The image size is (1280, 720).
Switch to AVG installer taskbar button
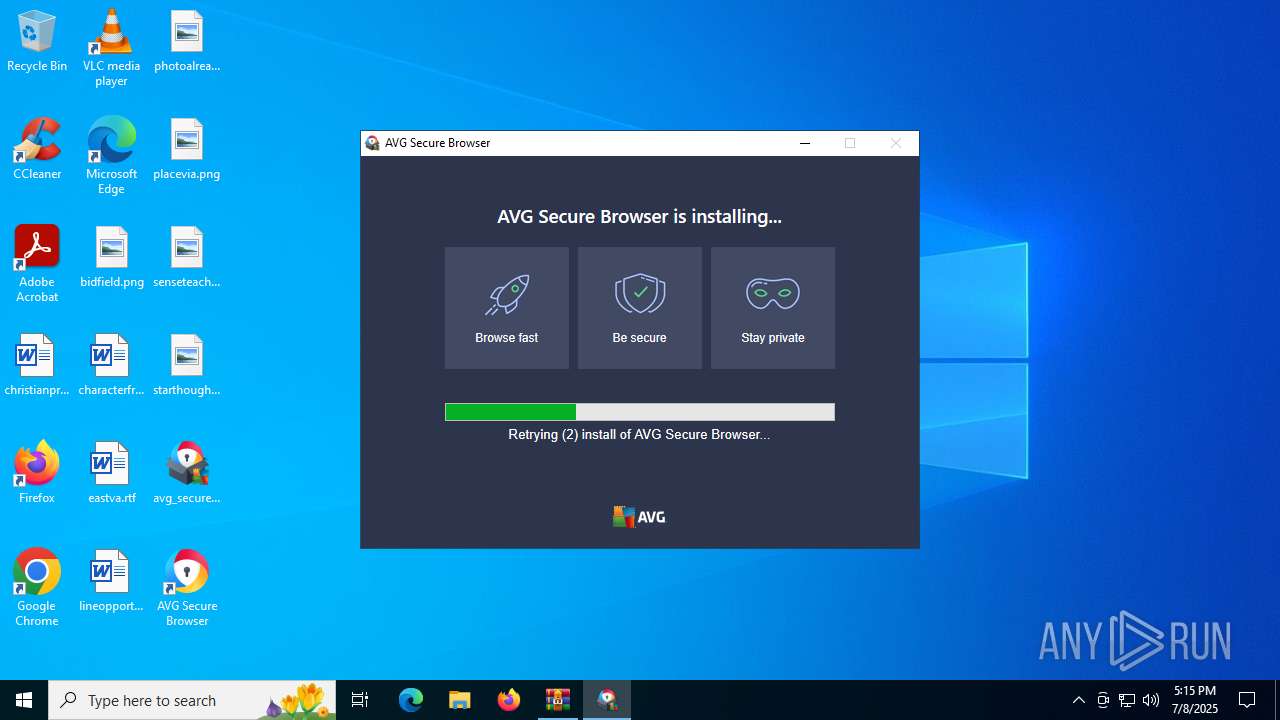point(607,700)
